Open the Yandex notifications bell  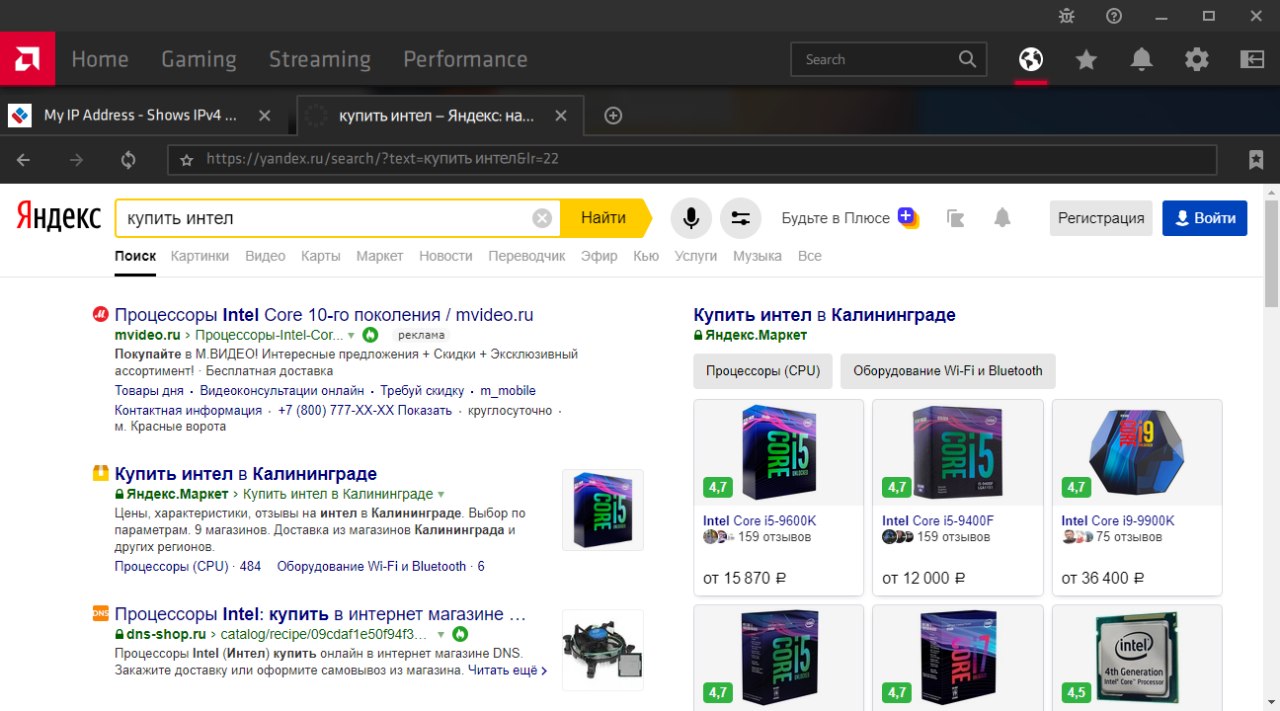tap(1002, 218)
